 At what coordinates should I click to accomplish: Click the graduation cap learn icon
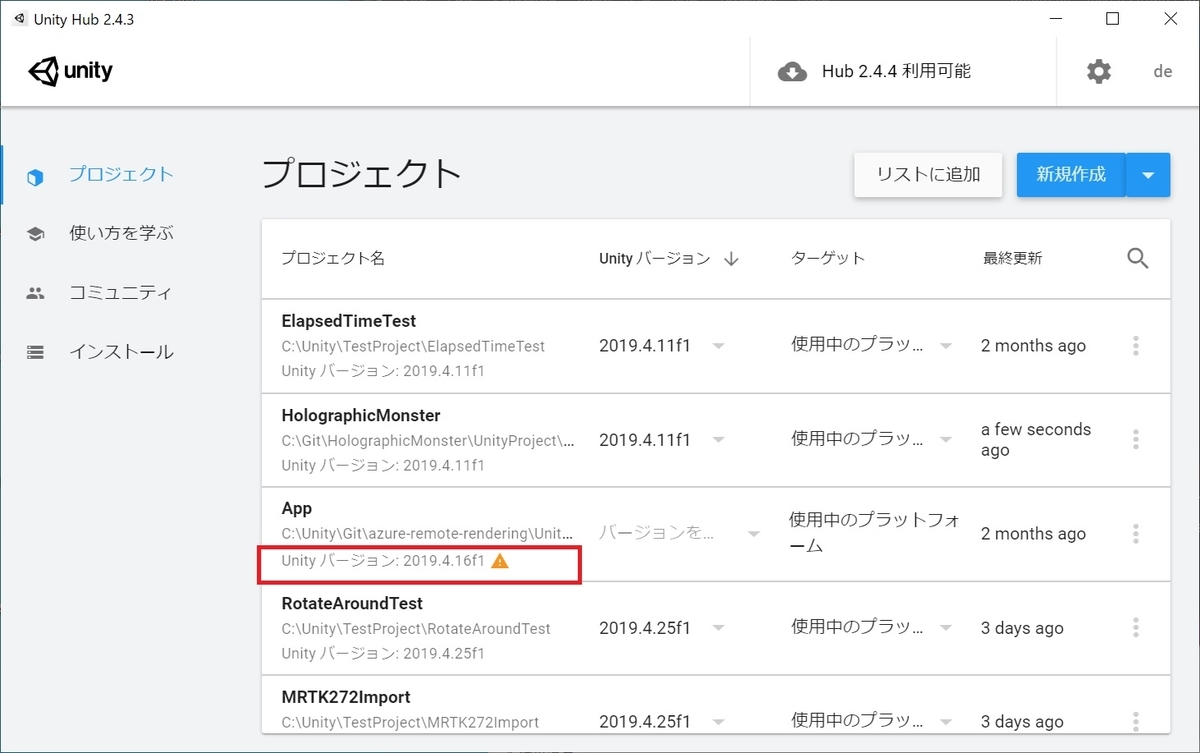35,234
